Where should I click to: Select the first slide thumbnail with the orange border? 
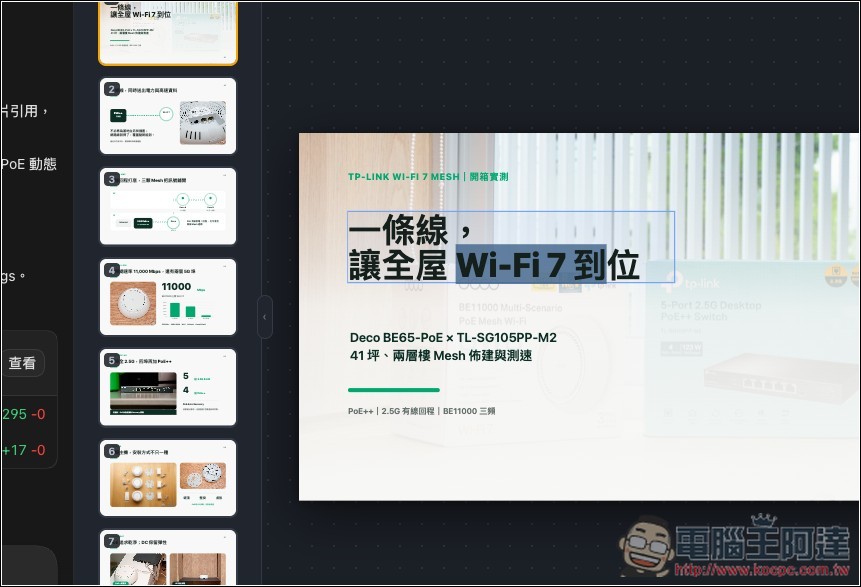(168, 33)
